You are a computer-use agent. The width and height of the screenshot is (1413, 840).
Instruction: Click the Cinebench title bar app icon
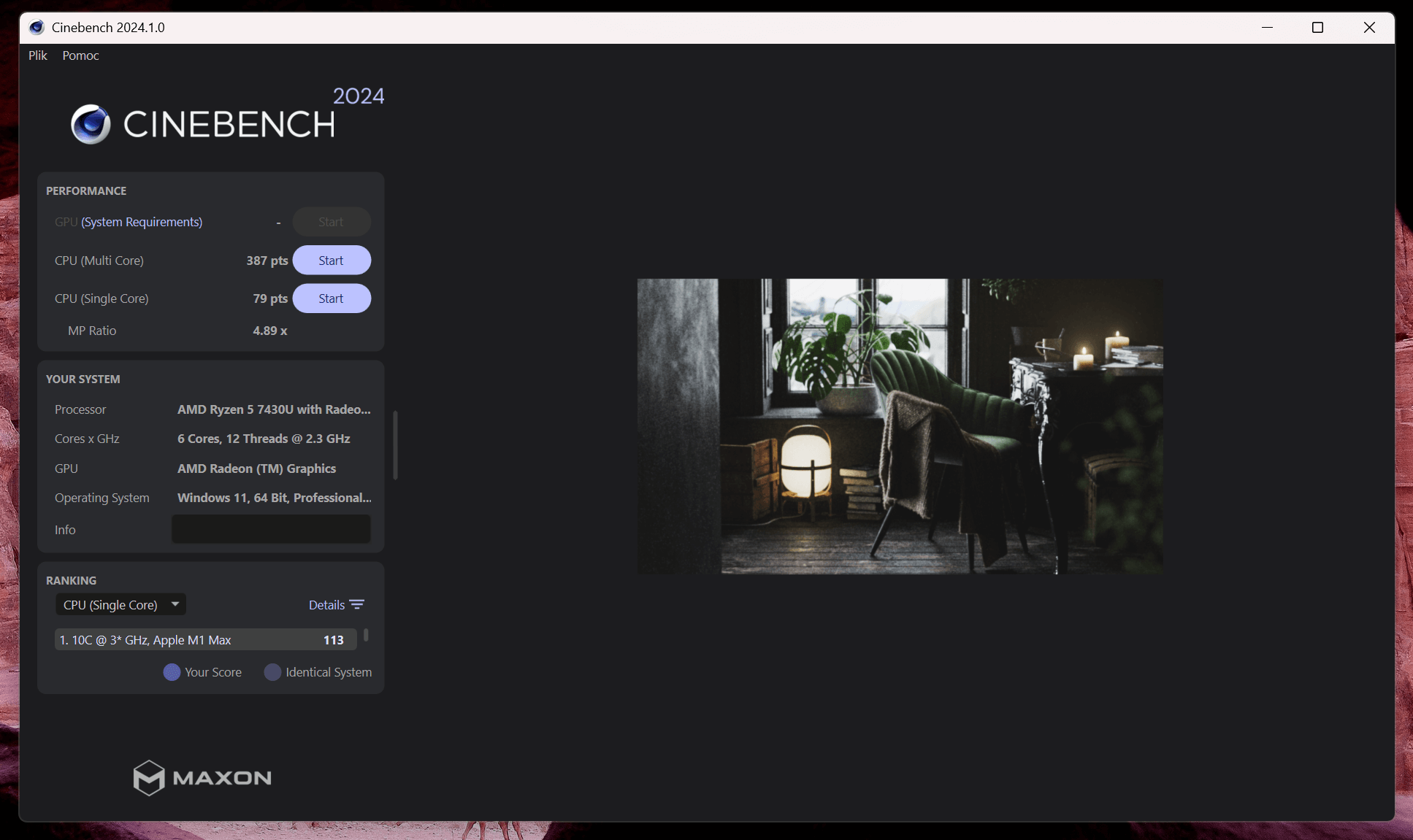click(37, 28)
